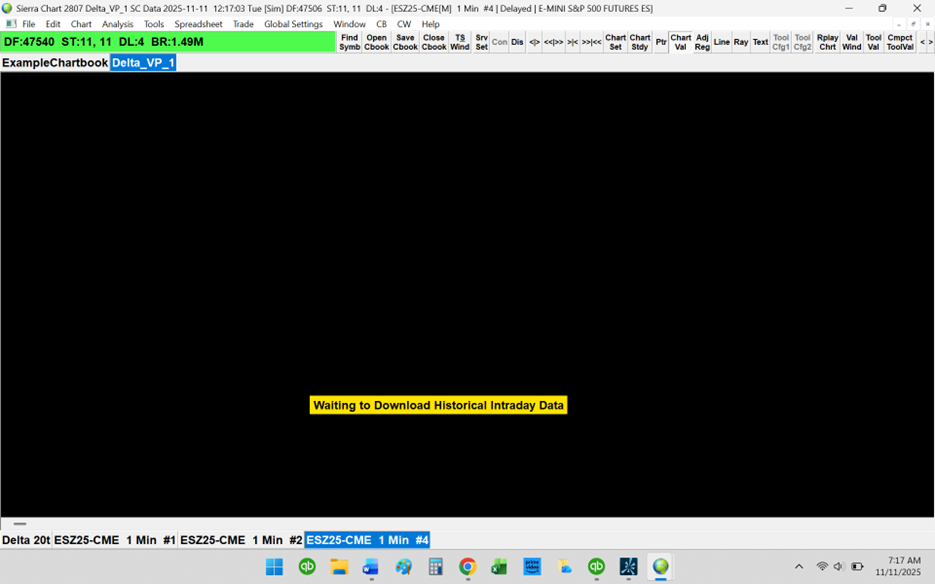Click the Con connect button
The width and height of the screenshot is (935, 584).
tap(499, 42)
